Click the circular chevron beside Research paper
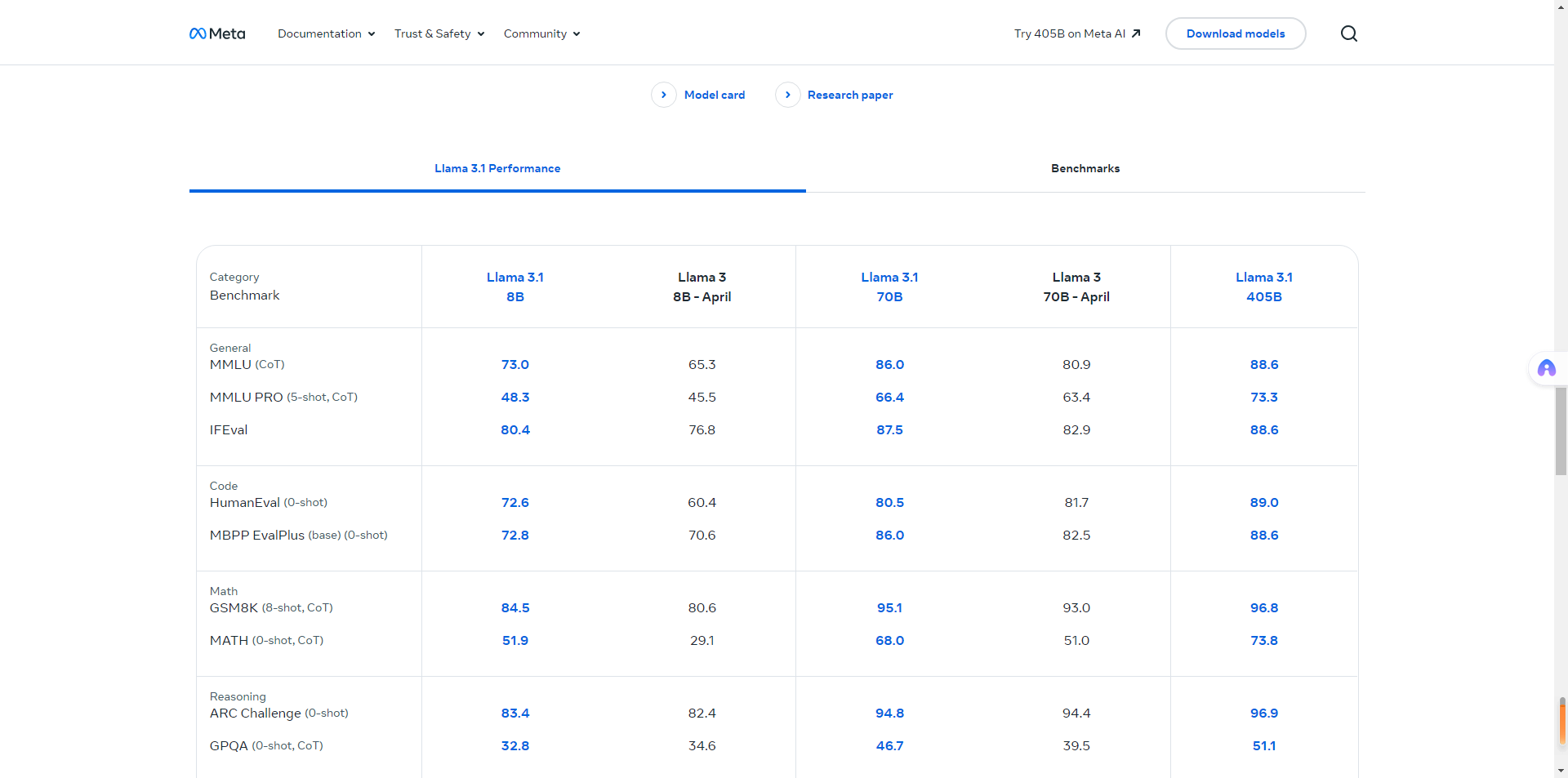This screenshot has height=778, width=1568. [787, 95]
